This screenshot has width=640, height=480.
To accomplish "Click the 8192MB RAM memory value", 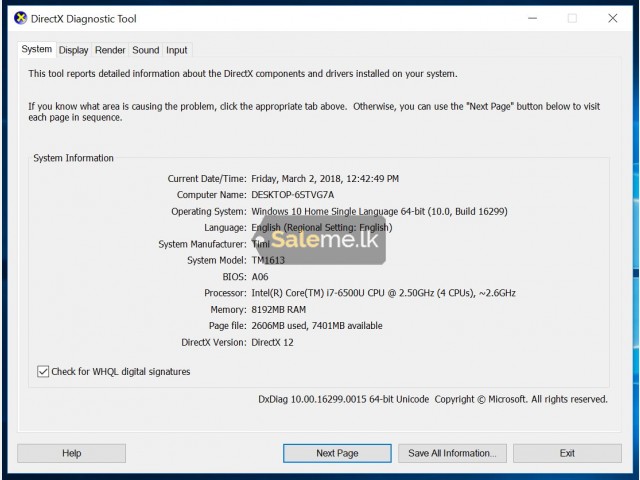I will (x=279, y=309).
